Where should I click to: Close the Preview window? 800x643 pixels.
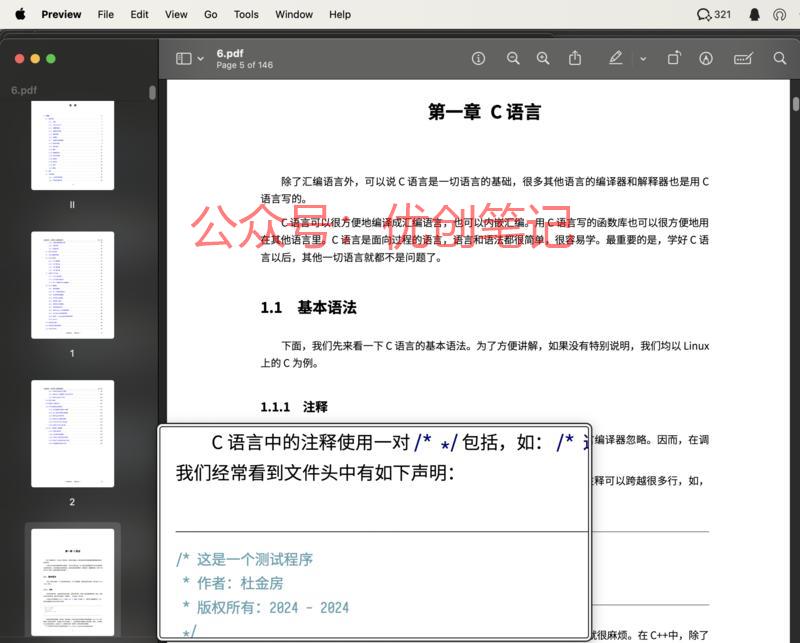[19, 59]
